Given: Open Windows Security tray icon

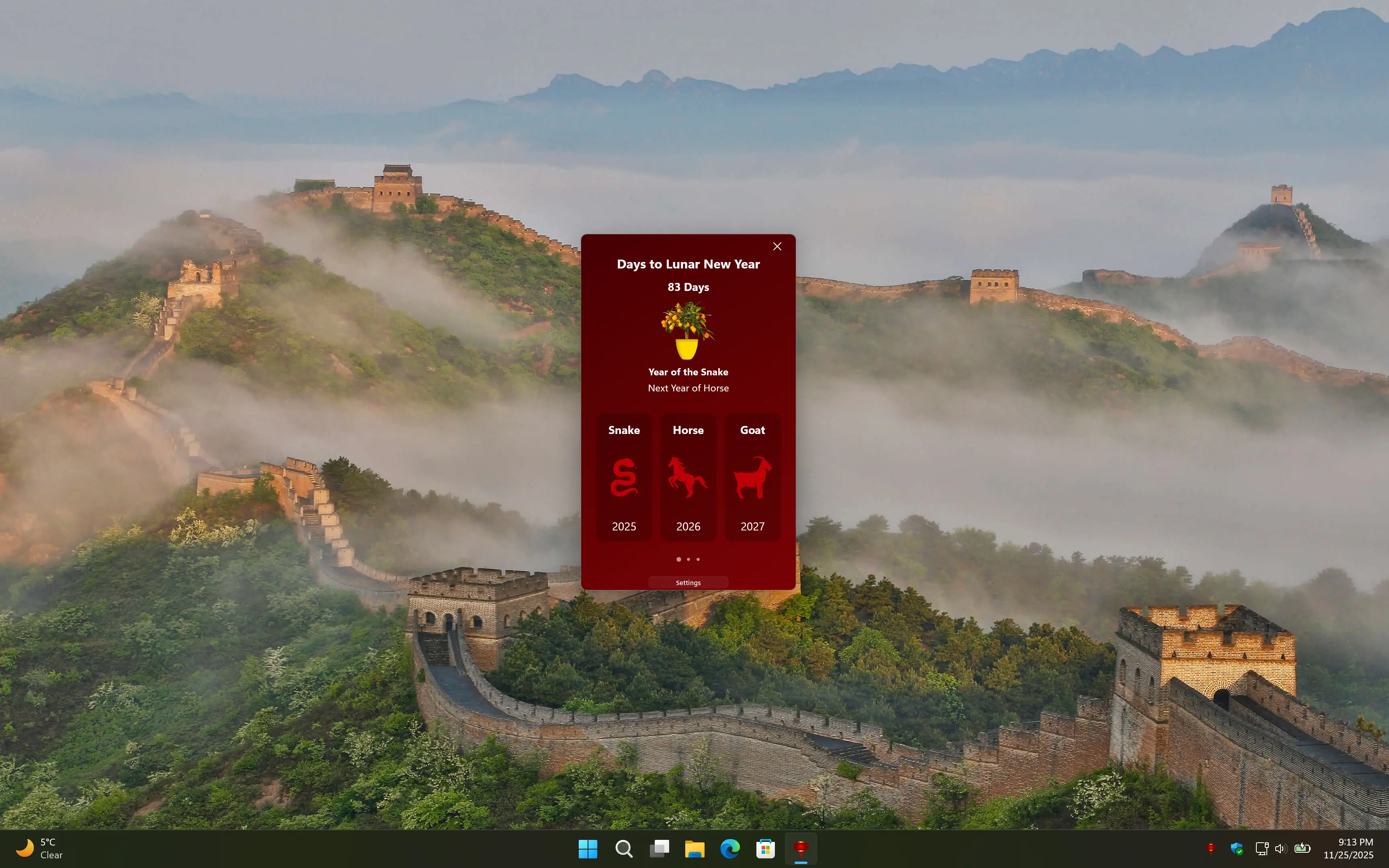Looking at the screenshot, I should coord(1237,848).
